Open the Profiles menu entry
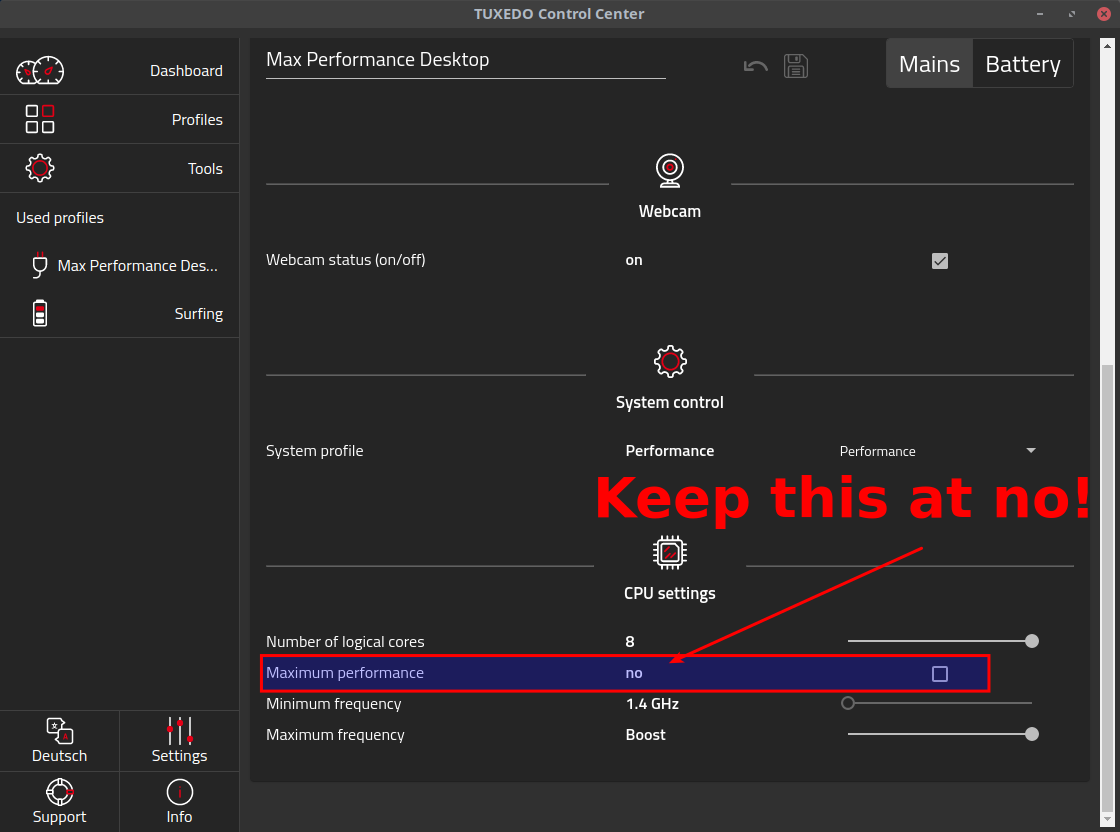Screen dimensions: 1120x832 point(119,119)
